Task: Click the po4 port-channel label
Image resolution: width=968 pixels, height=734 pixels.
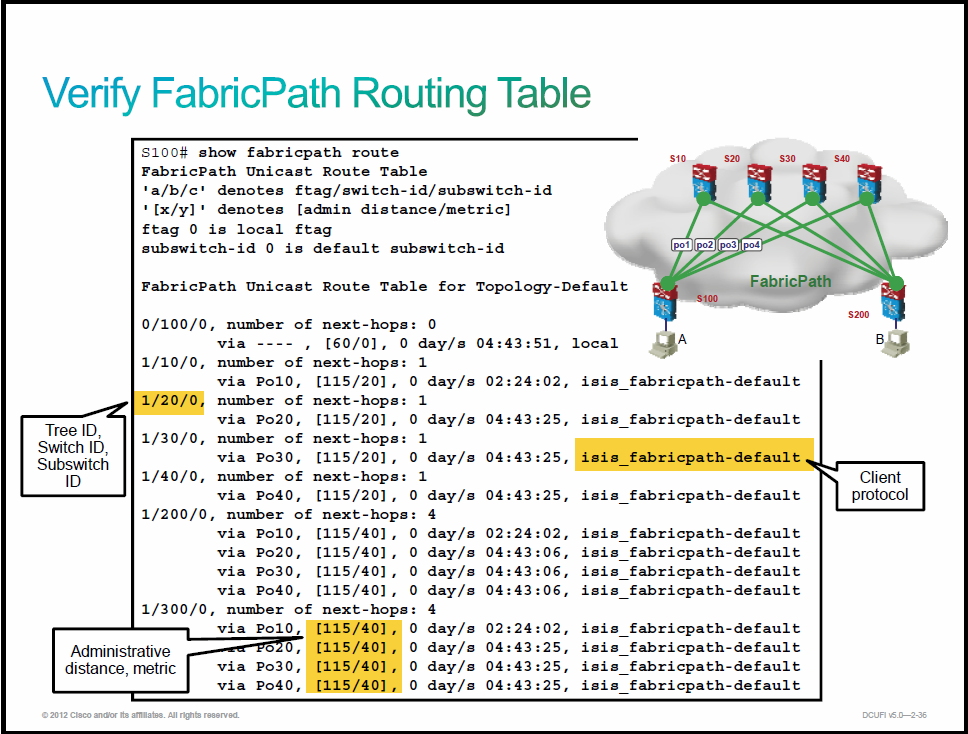Action: tap(751, 245)
